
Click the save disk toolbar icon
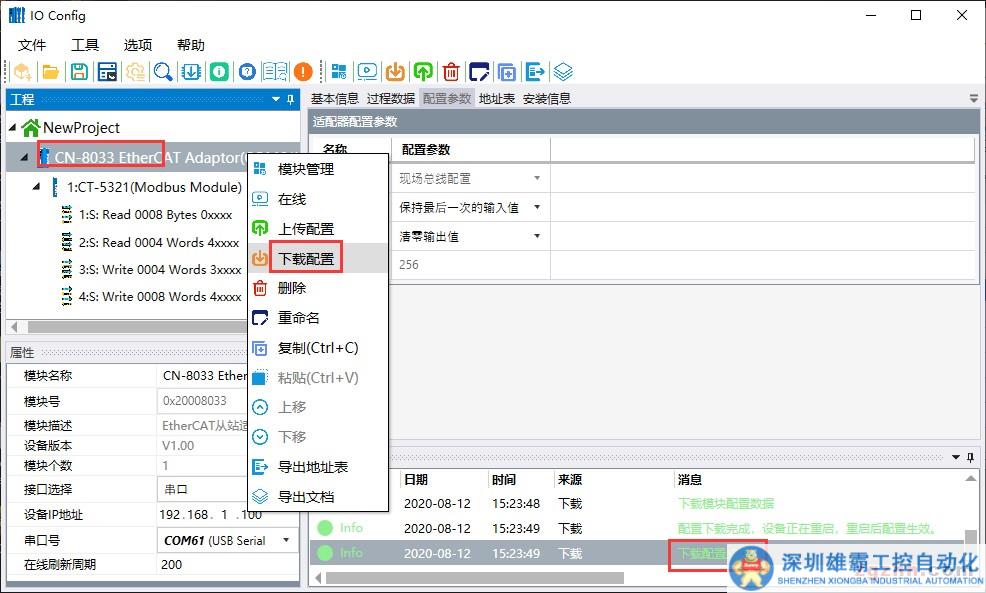(x=78, y=72)
